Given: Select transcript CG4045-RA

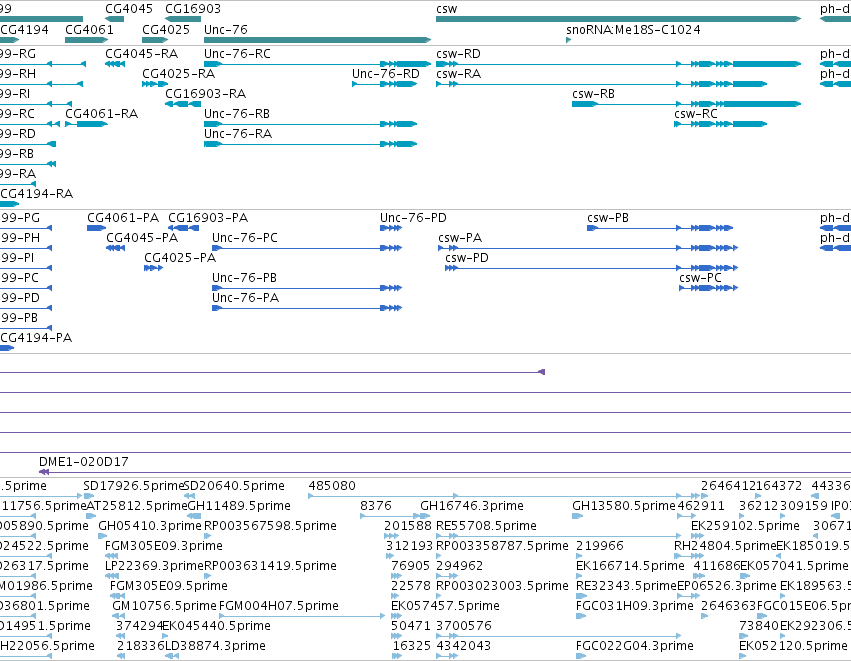Looking at the screenshot, I should click(115, 64).
